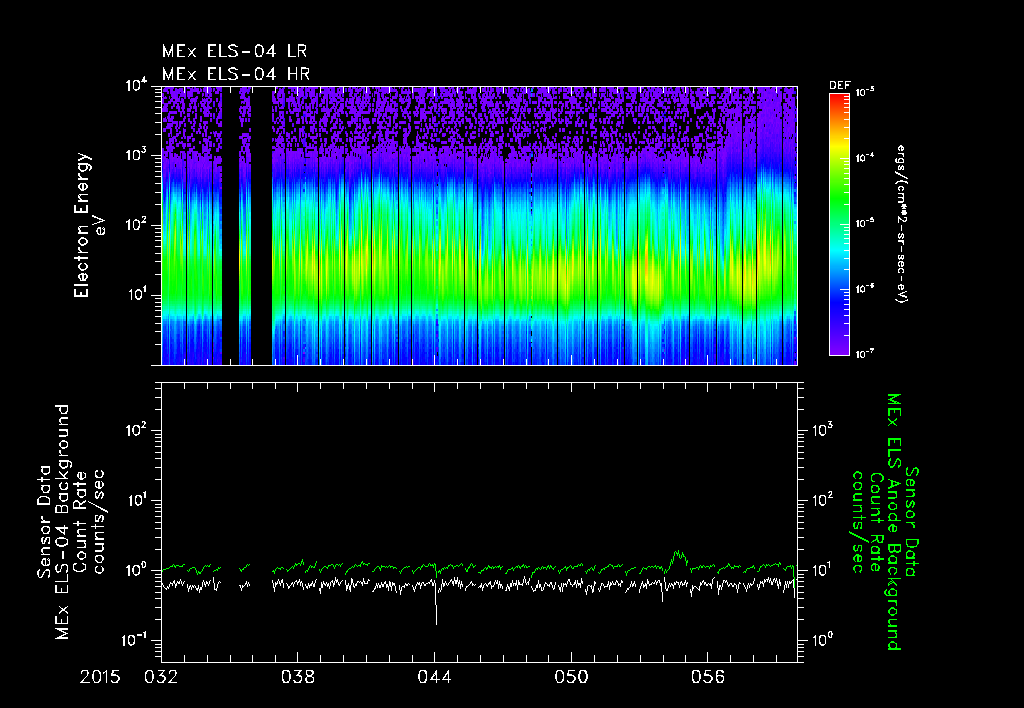
Task: Click the white dip spike at day 044
Action: pyautogui.click(x=436, y=601)
